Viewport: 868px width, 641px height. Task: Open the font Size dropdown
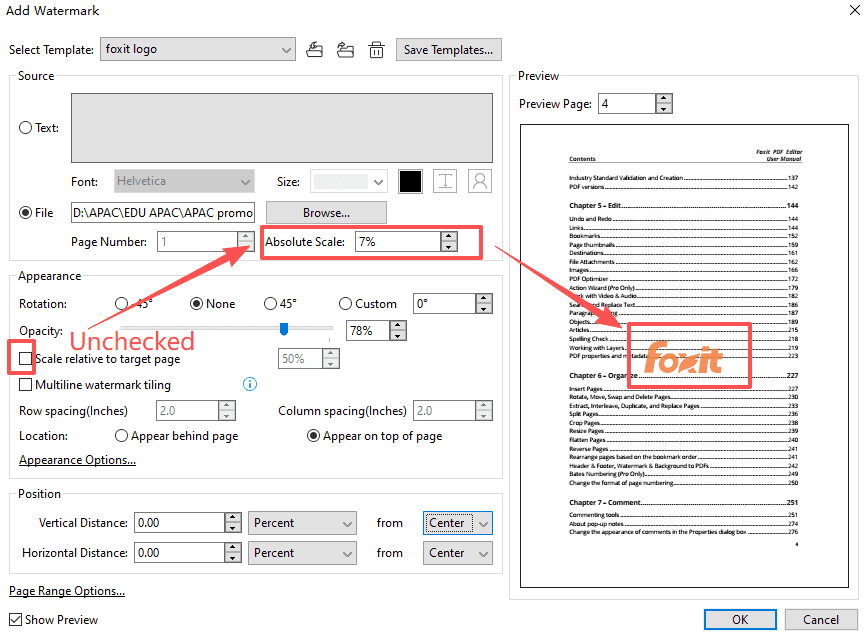click(x=348, y=181)
